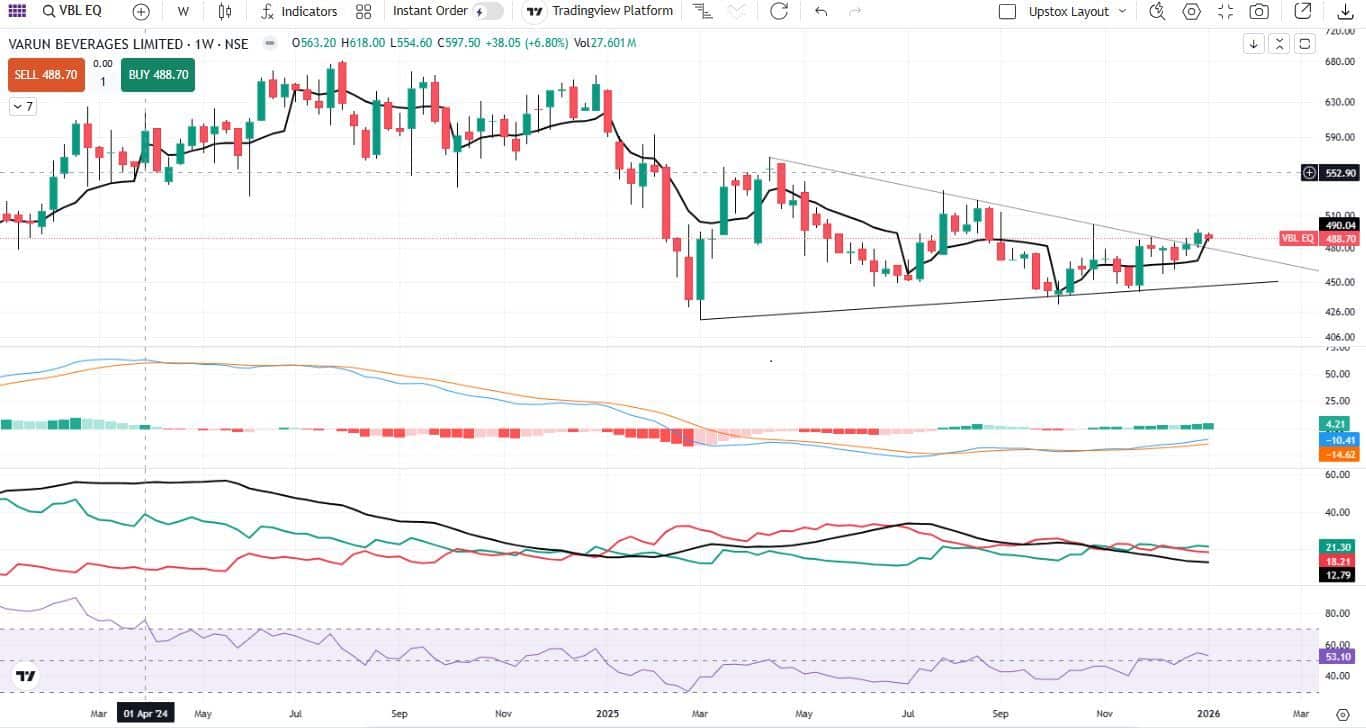Maximize the price chart pane
The height and width of the screenshot is (728, 1366).
coord(1304,44)
